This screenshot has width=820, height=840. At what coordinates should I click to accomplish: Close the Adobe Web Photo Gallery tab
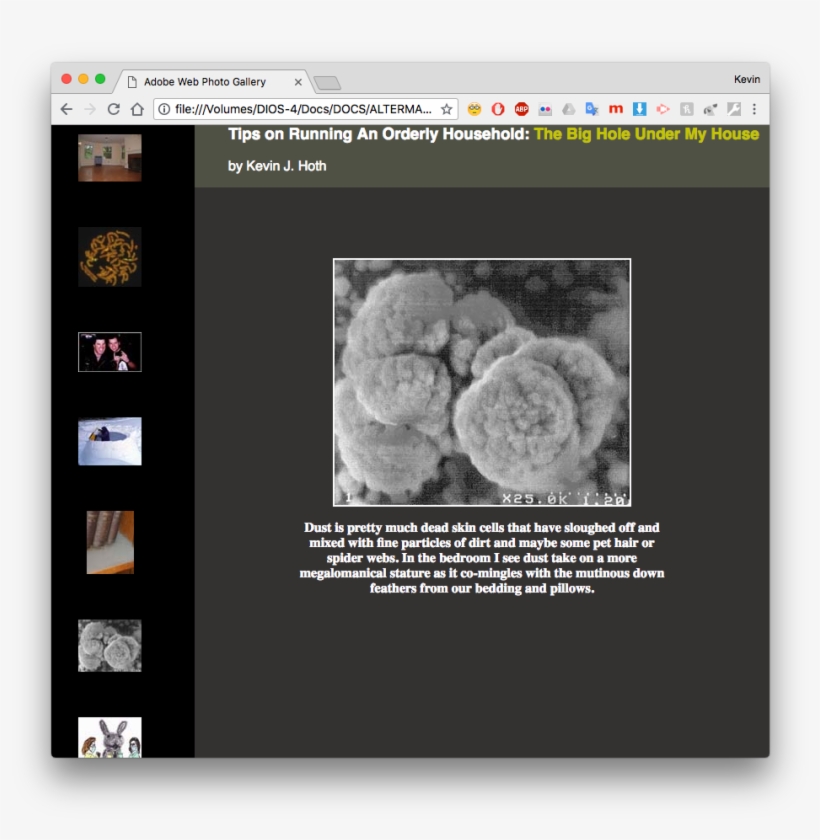tap(298, 82)
